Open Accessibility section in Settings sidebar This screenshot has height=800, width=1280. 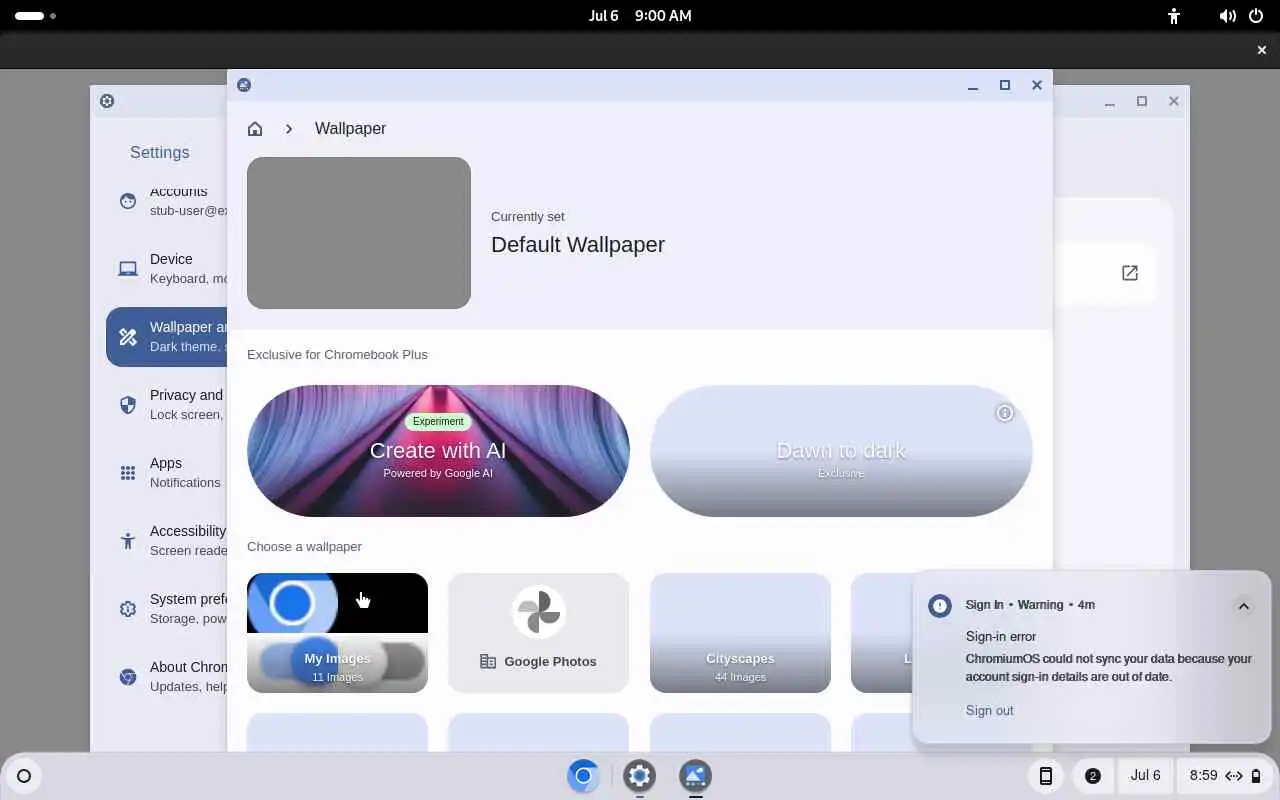[x=167, y=541]
